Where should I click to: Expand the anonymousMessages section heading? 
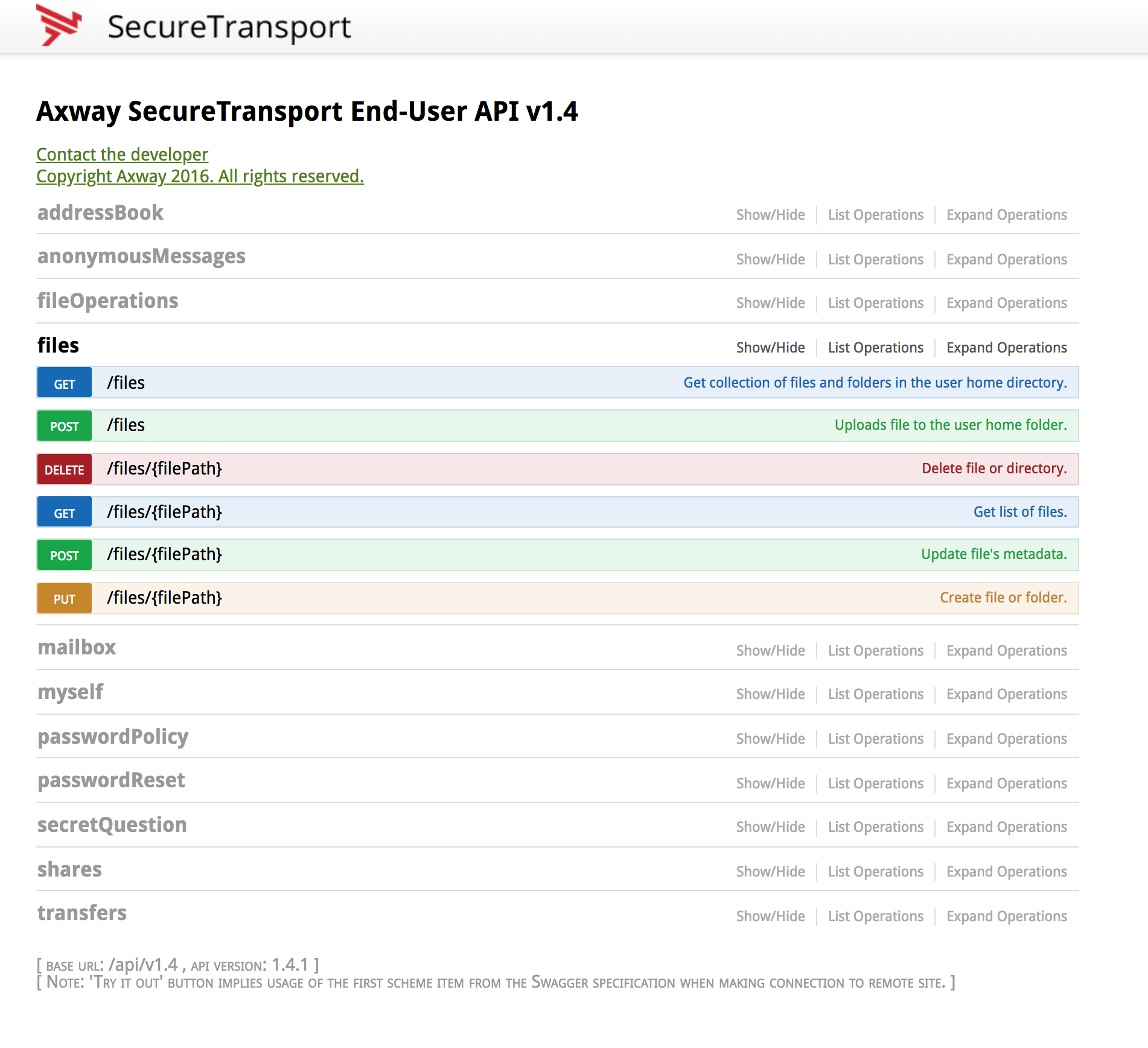(x=141, y=257)
